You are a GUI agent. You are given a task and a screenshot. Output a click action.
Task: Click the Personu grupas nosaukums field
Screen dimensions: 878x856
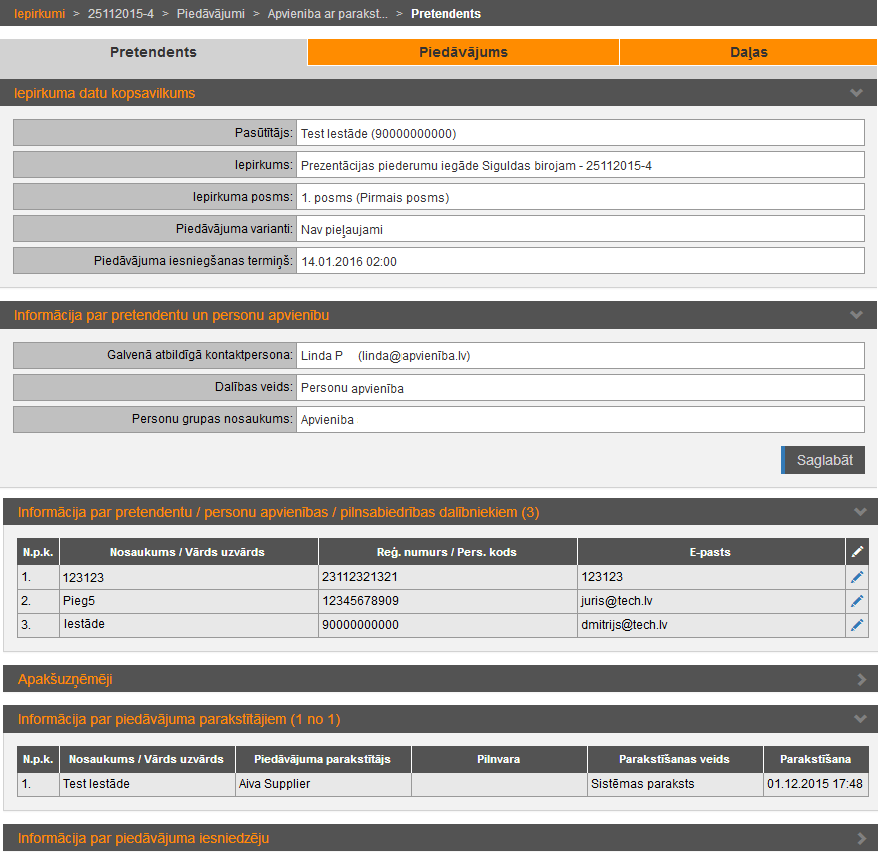coord(580,420)
